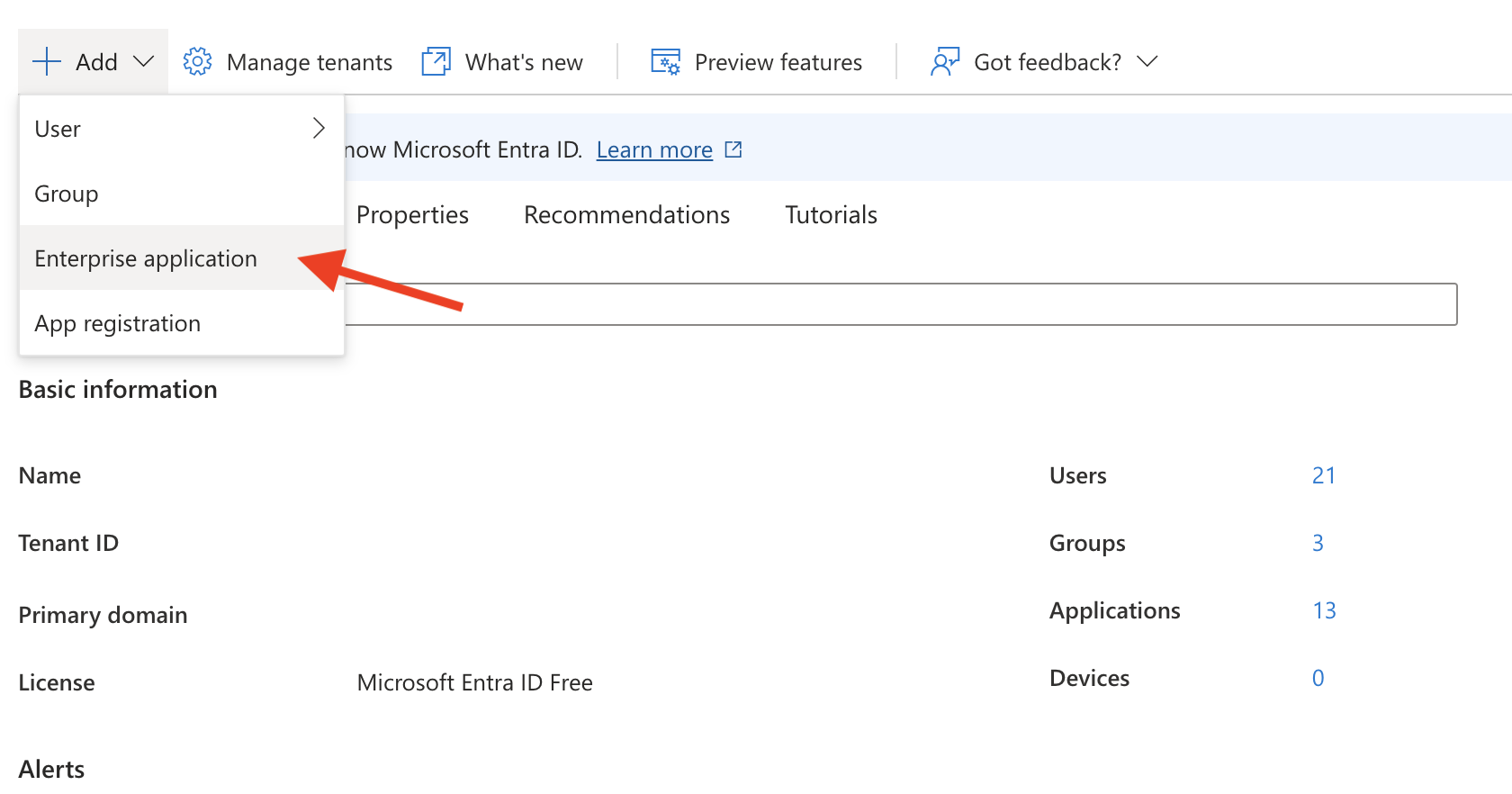Click the Groups label
The width and height of the screenshot is (1512, 794).
1087,543
